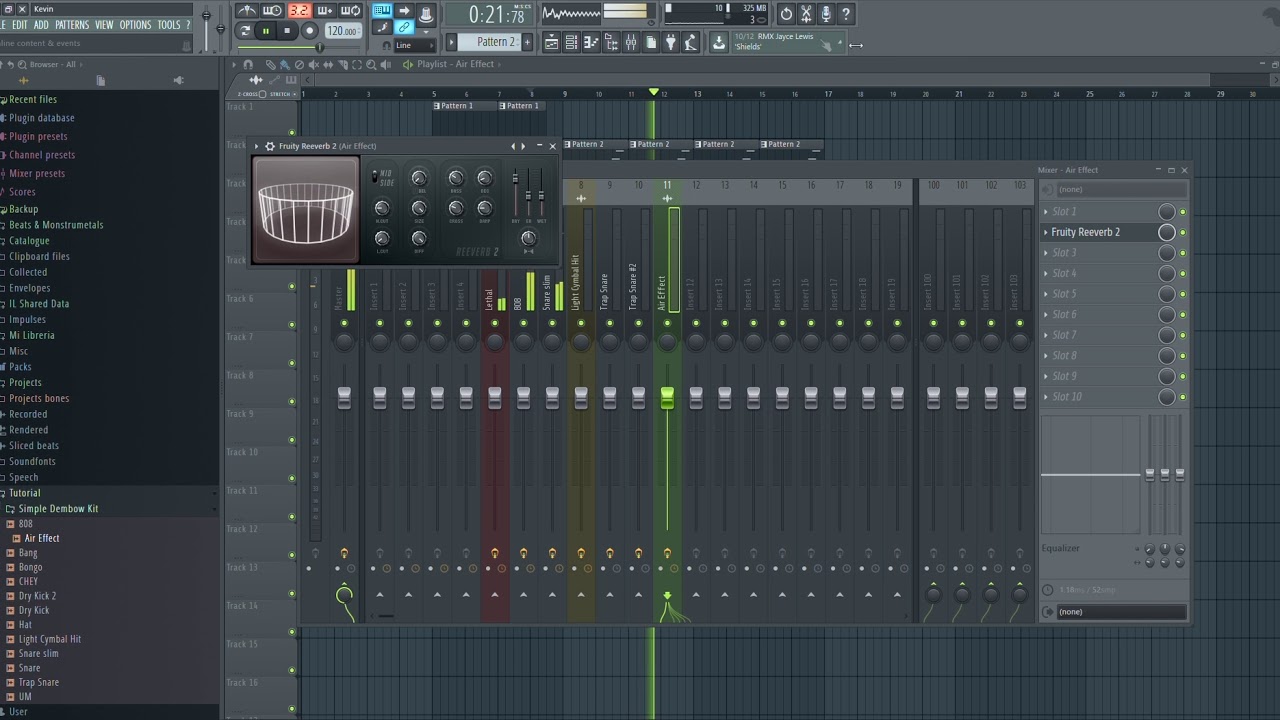Collapse the Simple Dembow Kit folder
1280x720 pixels.
(58, 509)
